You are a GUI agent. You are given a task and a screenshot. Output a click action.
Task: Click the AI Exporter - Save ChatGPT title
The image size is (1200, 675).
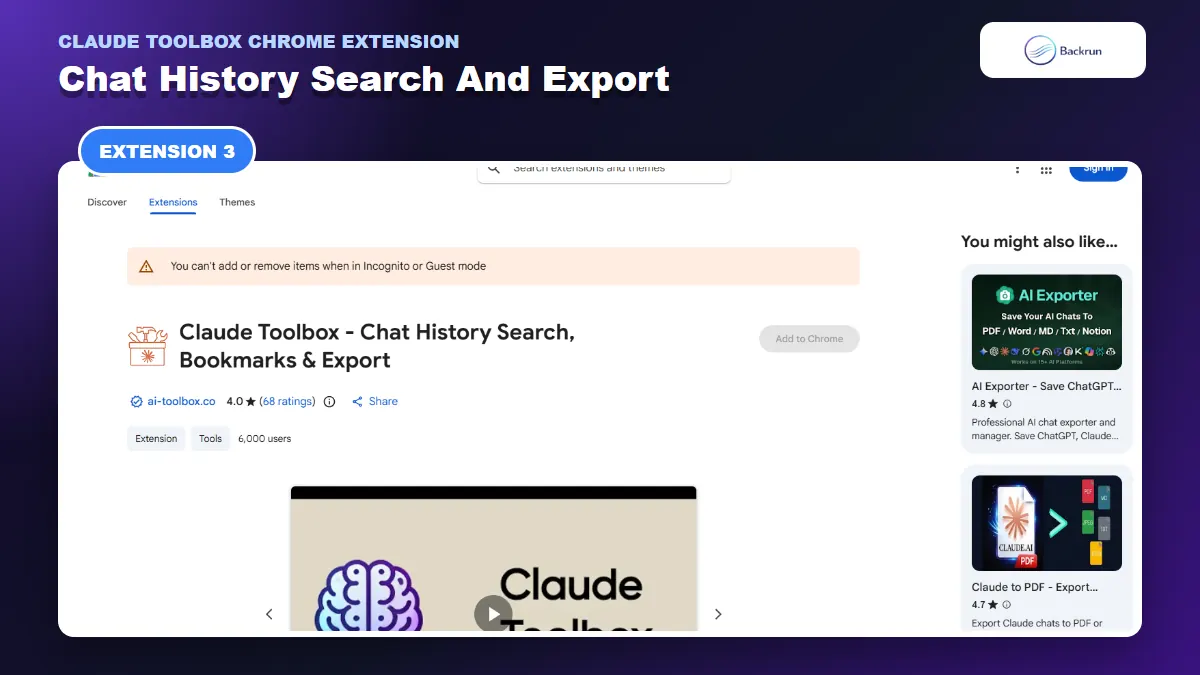(1046, 386)
